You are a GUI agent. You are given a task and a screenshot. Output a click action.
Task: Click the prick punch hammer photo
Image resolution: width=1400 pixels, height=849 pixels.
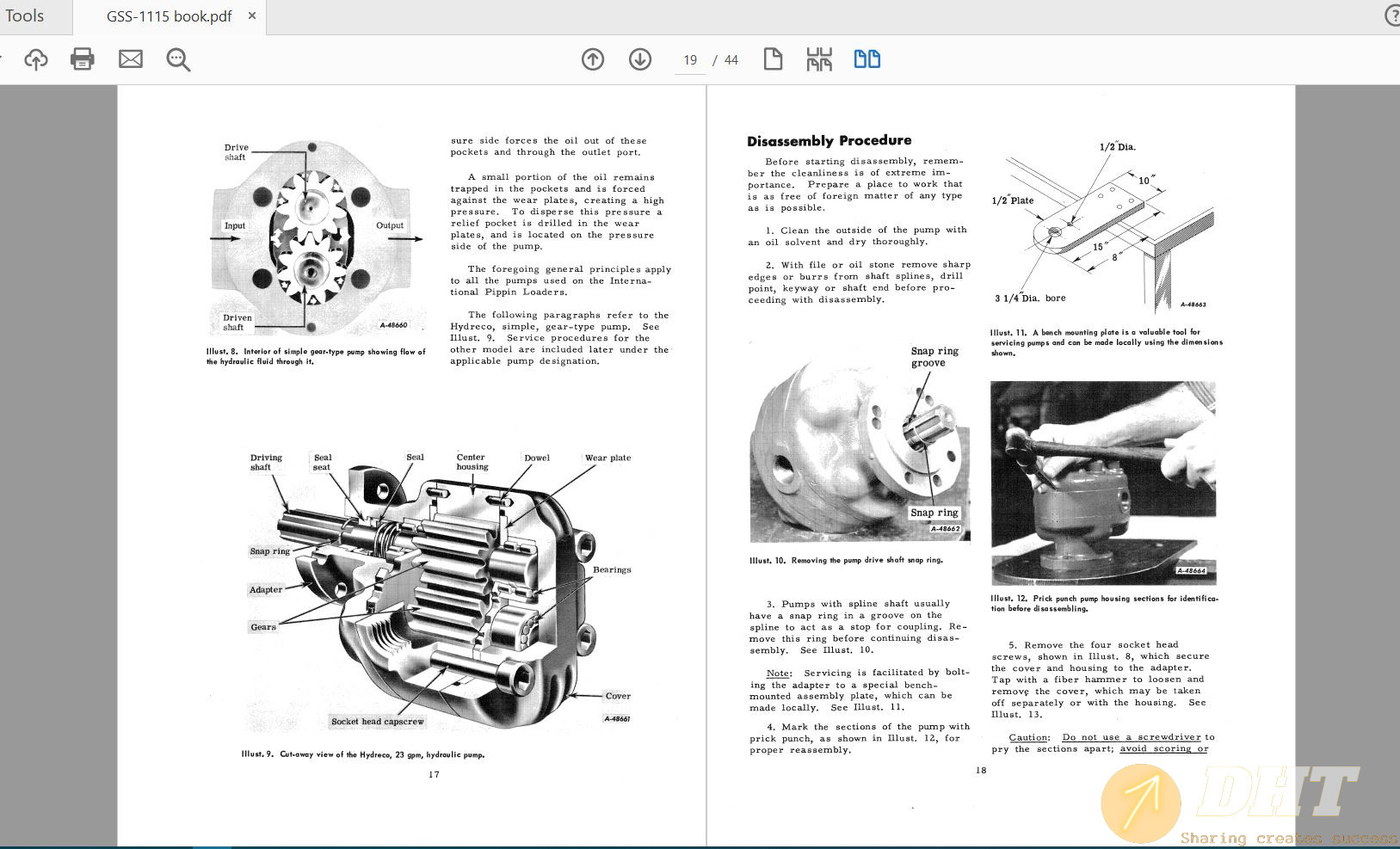pos(1103,482)
